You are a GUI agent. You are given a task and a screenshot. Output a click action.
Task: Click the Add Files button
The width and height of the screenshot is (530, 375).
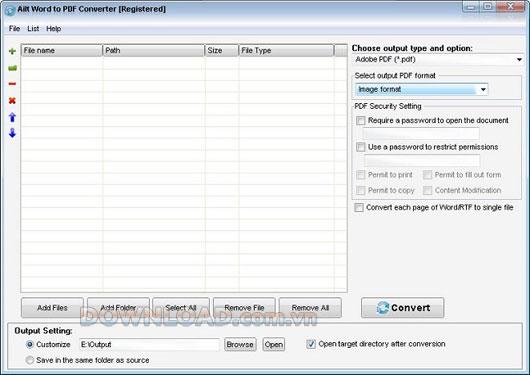pyautogui.click(x=52, y=308)
